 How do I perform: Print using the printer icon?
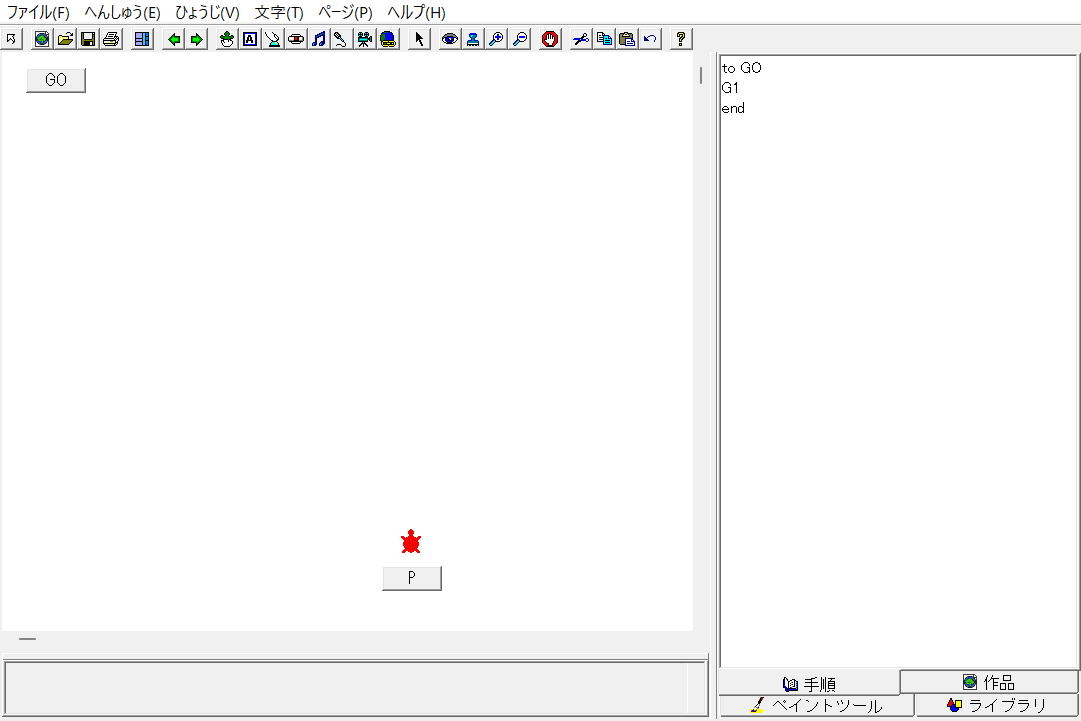click(x=111, y=39)
